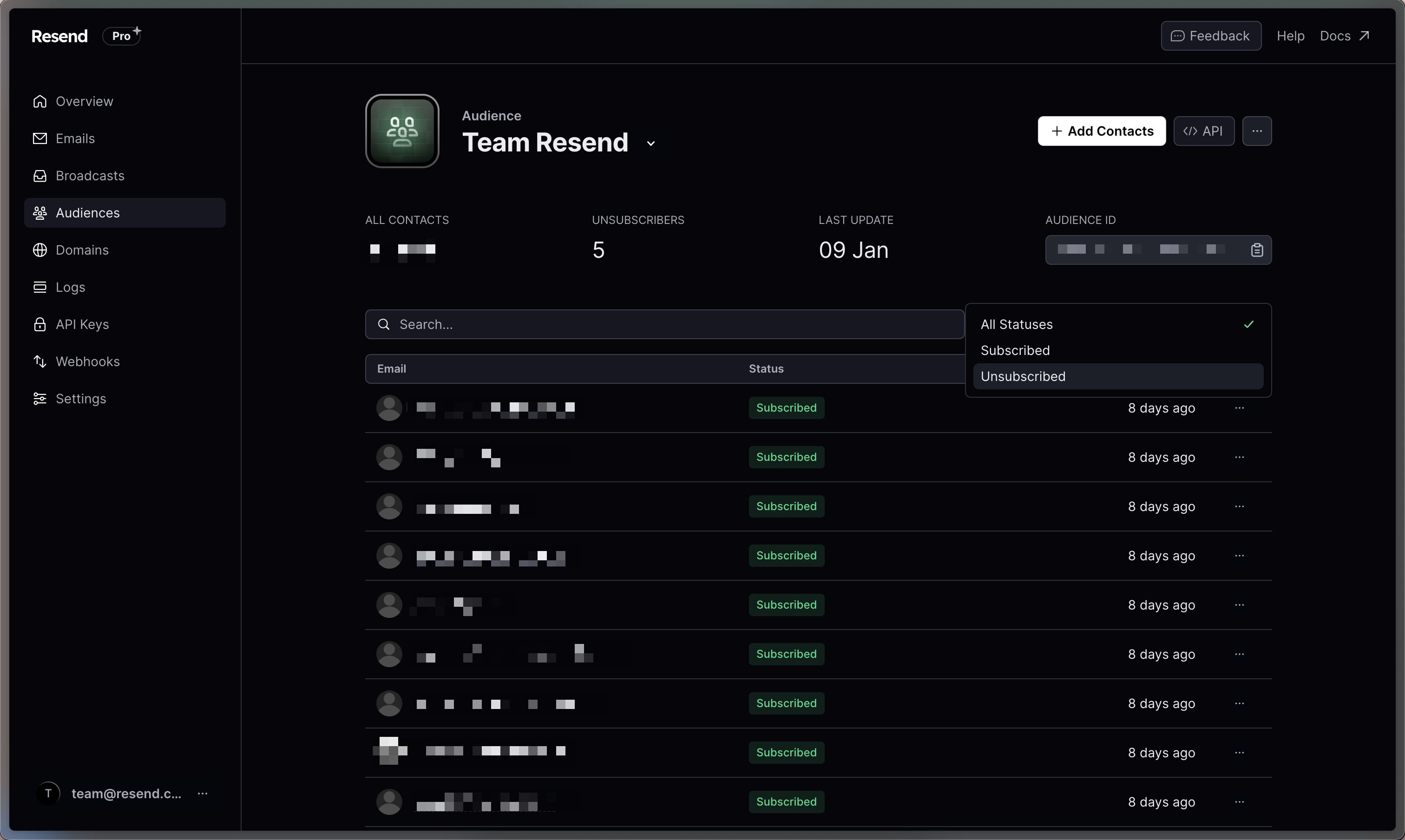Open the API code button
The image size is (1405, 840).
[1203, 131]
